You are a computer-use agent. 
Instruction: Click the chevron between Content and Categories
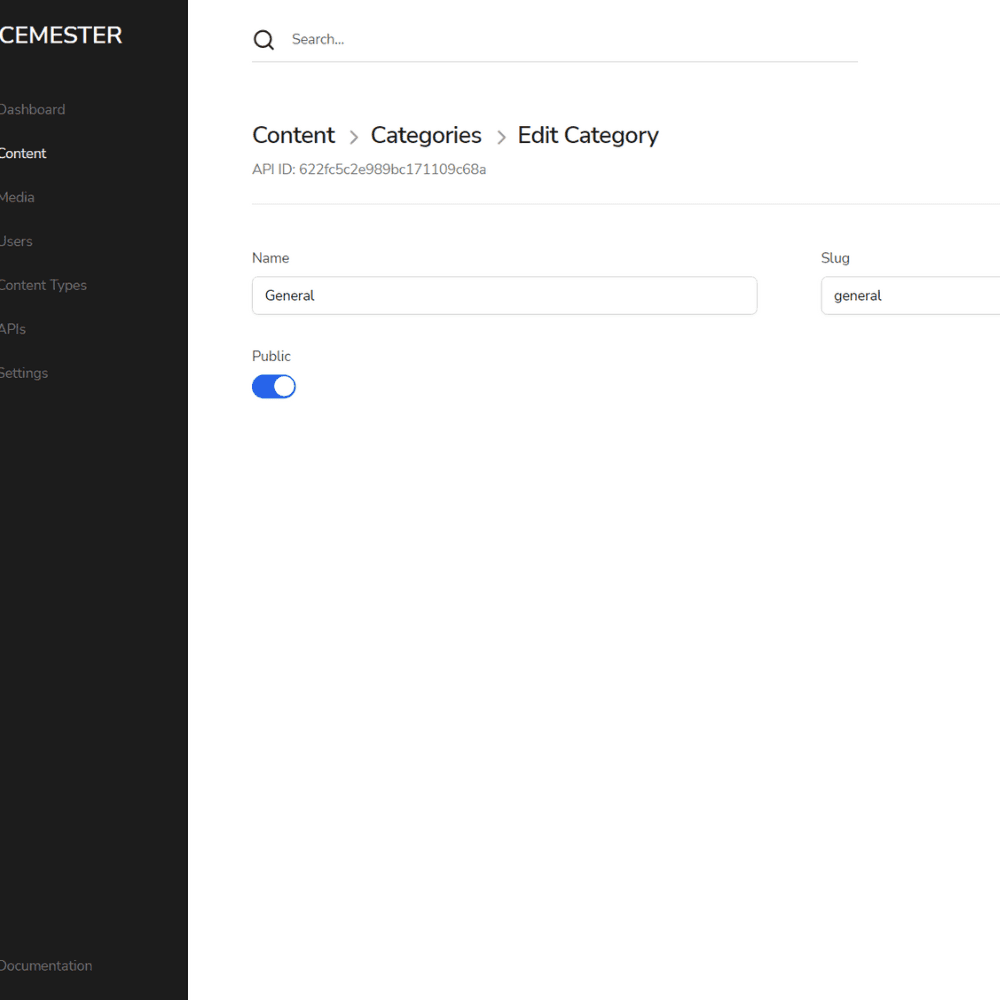click(353, 137)
